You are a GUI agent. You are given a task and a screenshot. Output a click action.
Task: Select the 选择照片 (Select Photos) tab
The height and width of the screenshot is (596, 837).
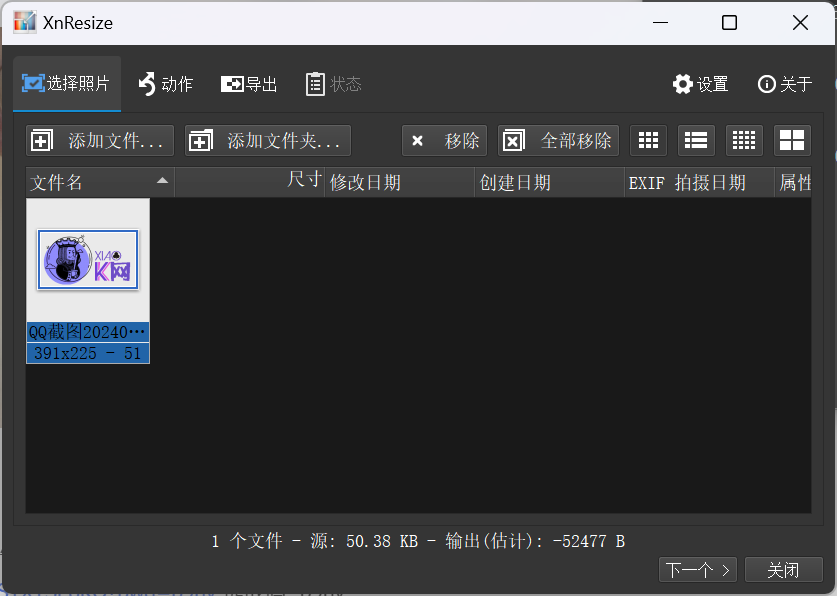(66, 84)
